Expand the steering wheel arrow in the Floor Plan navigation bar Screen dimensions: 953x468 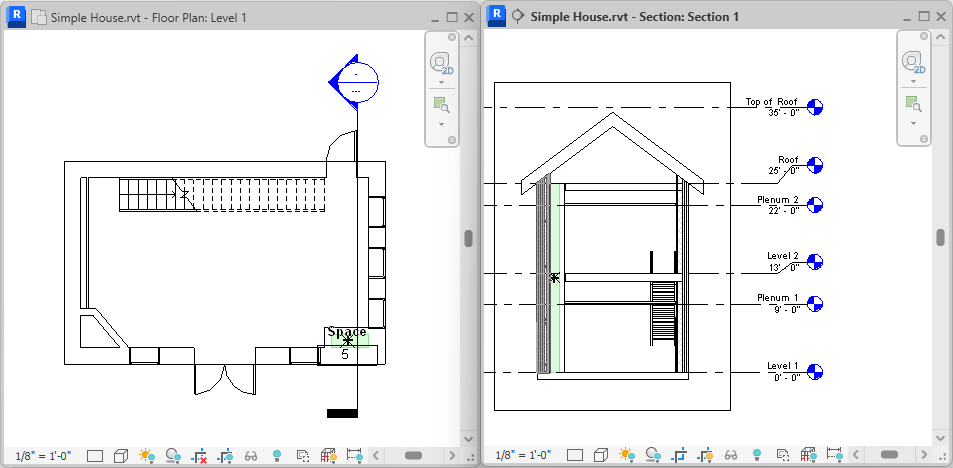pyautogui.click(x=441, y=82)
